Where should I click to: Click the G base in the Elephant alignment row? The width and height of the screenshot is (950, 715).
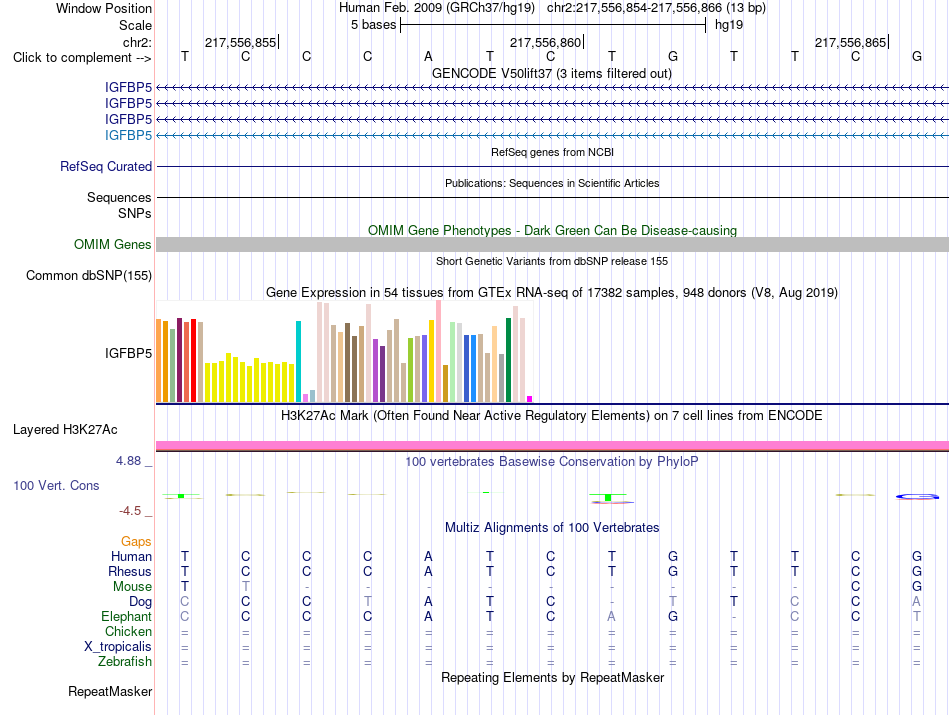(x=673, y=616)
